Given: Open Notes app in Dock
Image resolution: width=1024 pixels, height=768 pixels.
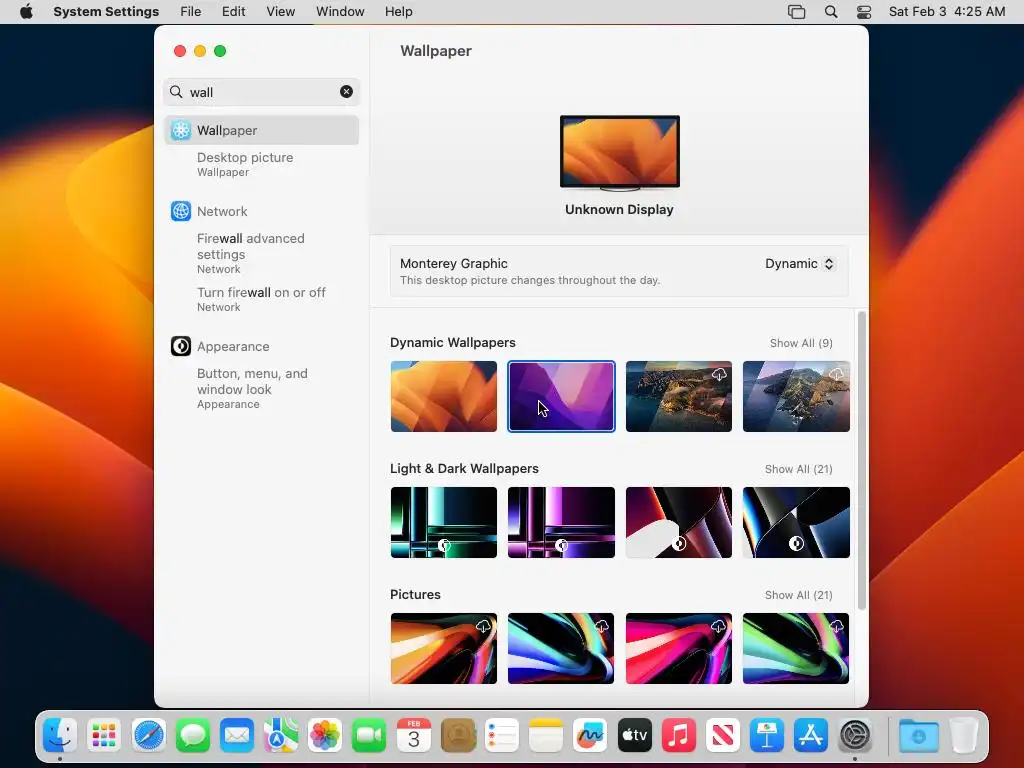Looking at the screenshot, I should point(546,735).
